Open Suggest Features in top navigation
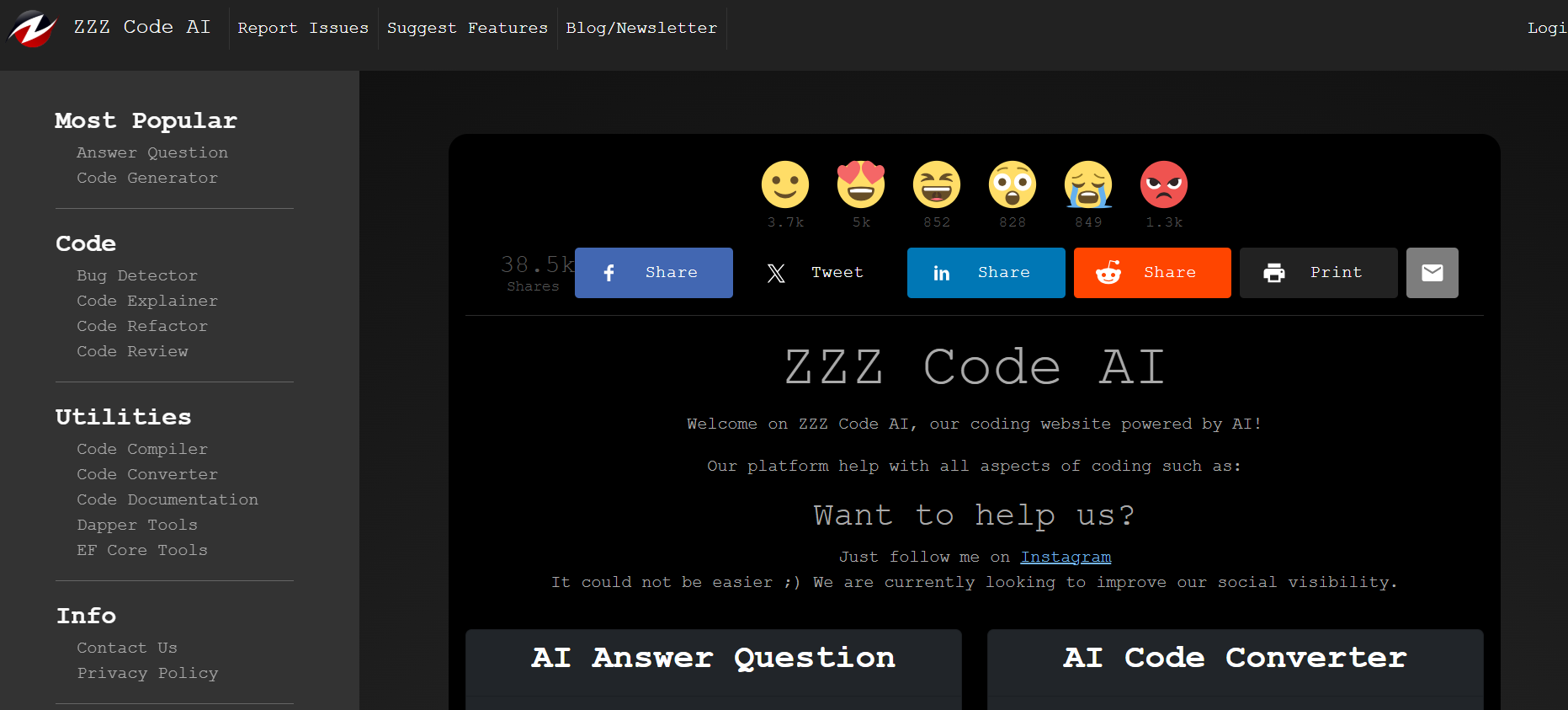The image size is (1568, 710). (x=467, y=28)
